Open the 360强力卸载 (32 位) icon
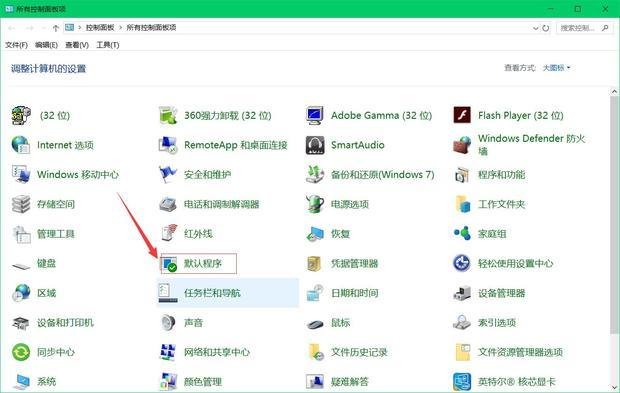 (x=168, y=115)
